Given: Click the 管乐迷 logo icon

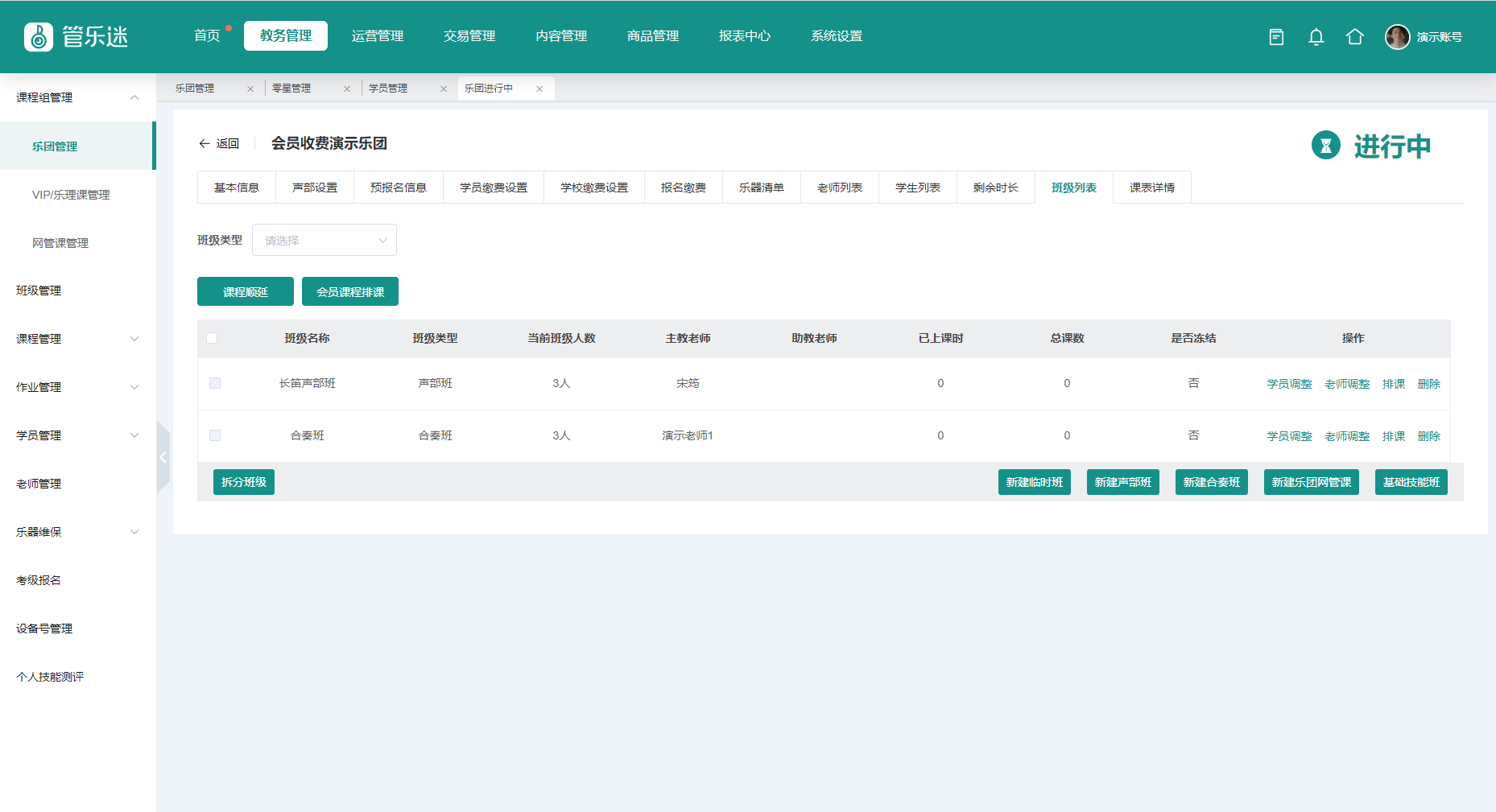Looking at the screenshot, I should coord(39,37).
